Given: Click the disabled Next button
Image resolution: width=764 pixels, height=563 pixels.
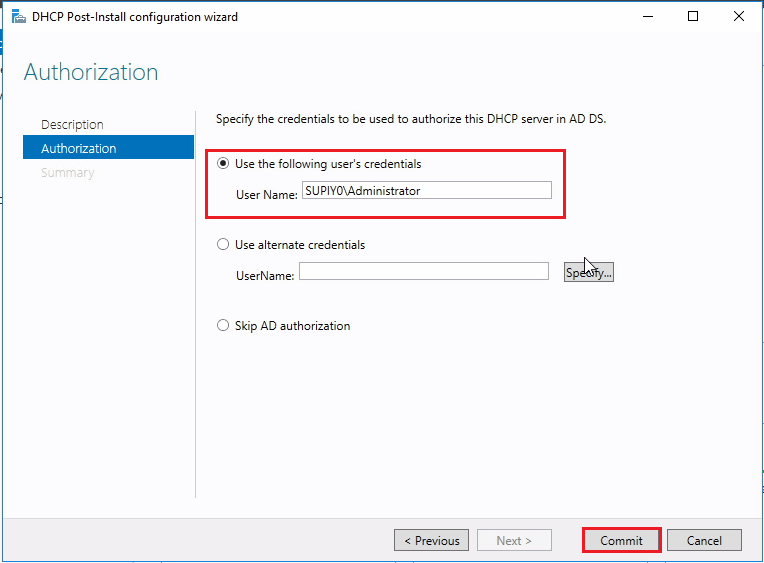Looking at the screenshot, I should 514,540.
